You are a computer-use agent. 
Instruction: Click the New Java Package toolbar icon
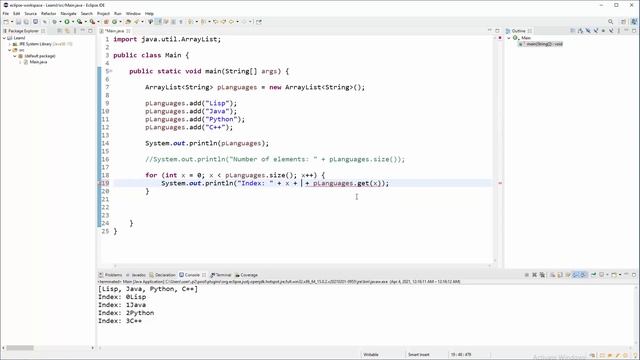tap(106, 22)
